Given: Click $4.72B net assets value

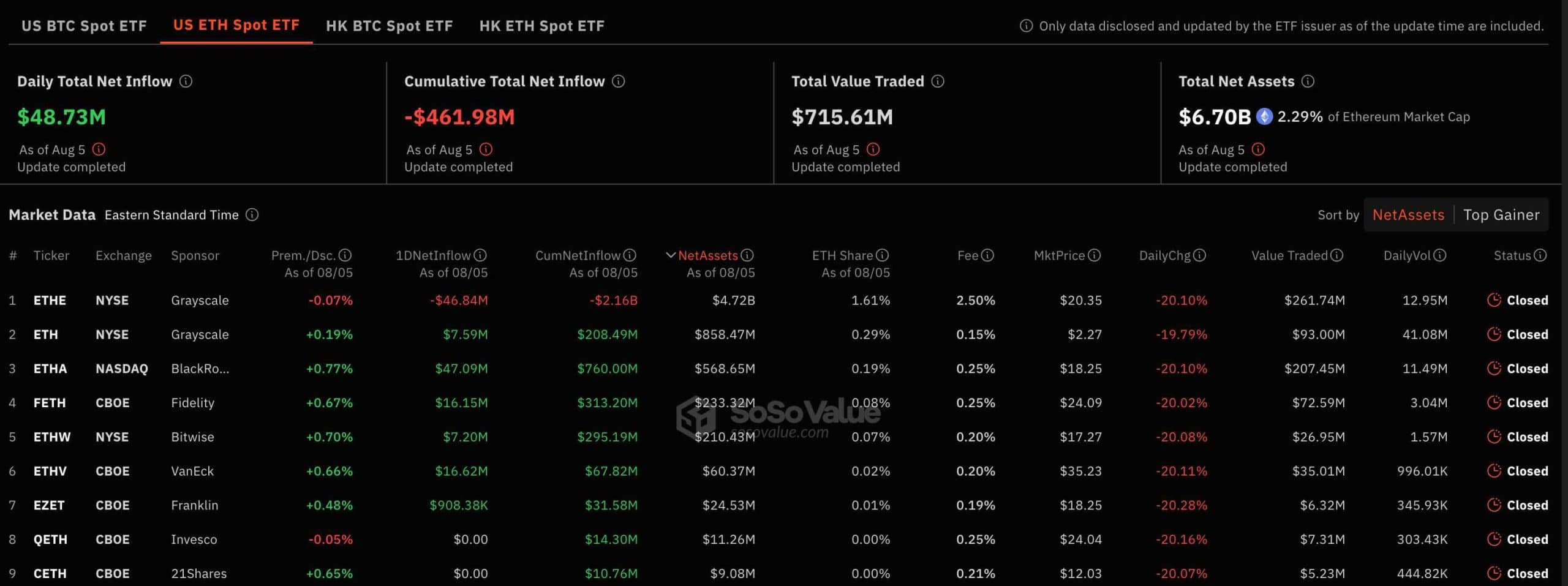Looking at the screenshot, I should point(734,300).
